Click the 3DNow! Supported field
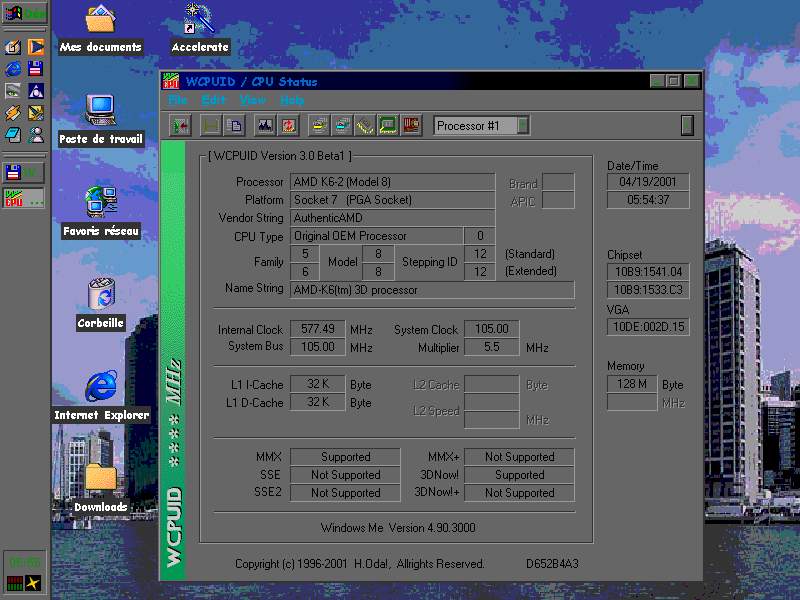 point(519,474)
